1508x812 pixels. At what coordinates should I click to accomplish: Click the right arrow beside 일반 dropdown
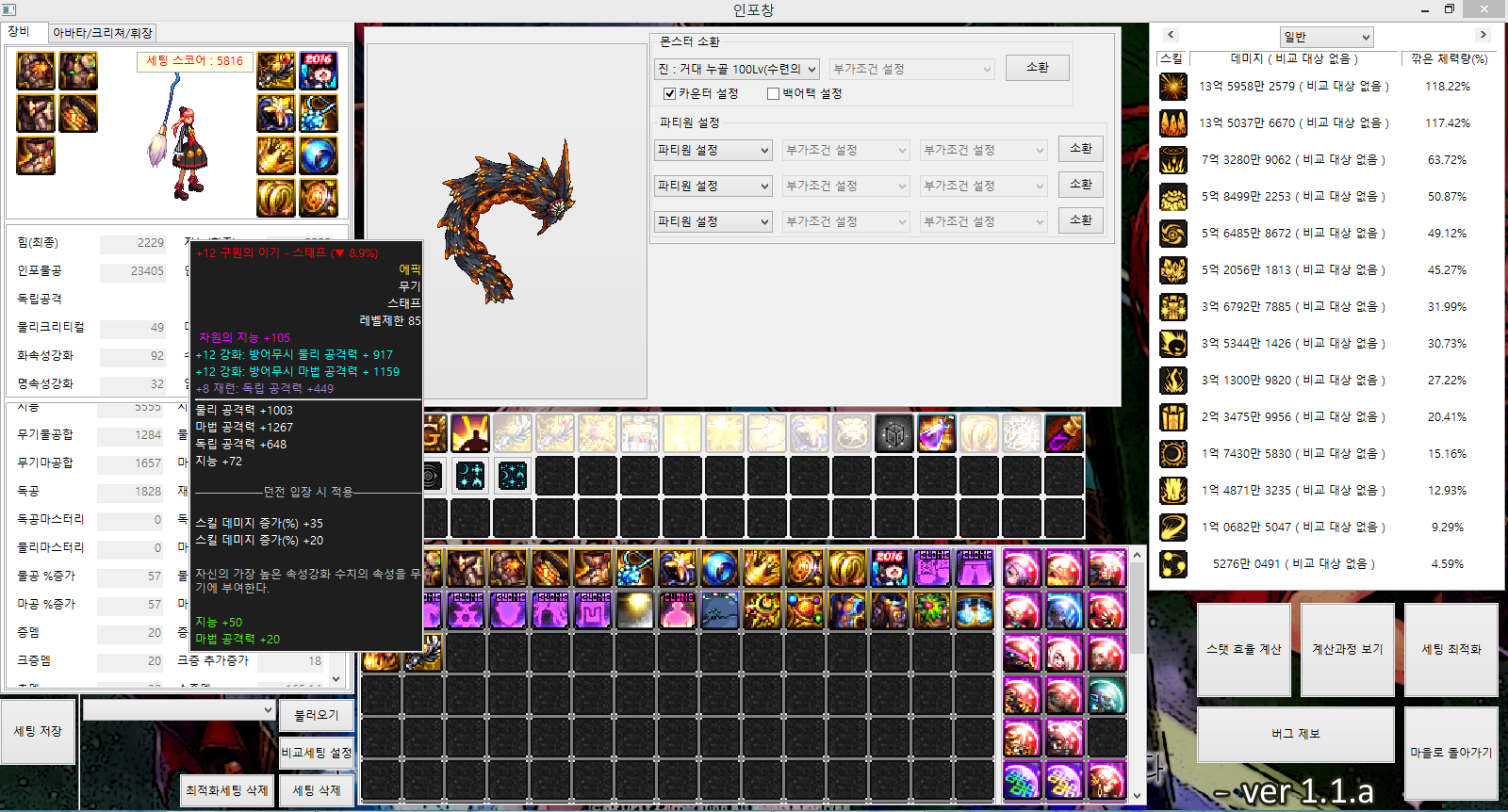pyautogui.click(x=1483, y=35)
